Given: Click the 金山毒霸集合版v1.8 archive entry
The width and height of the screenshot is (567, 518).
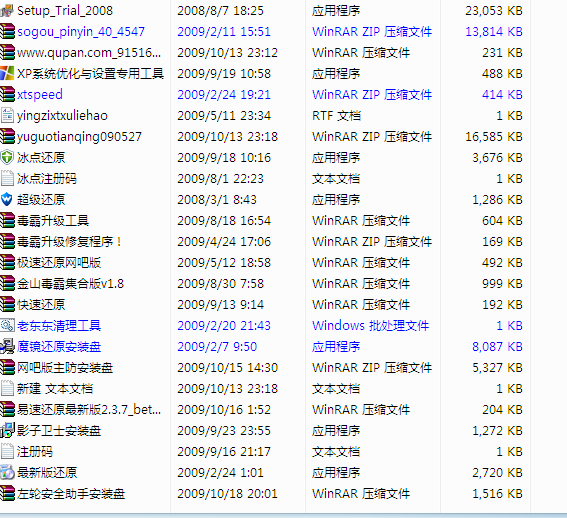Looking at the screenshot, I should [x=71, y=284].
